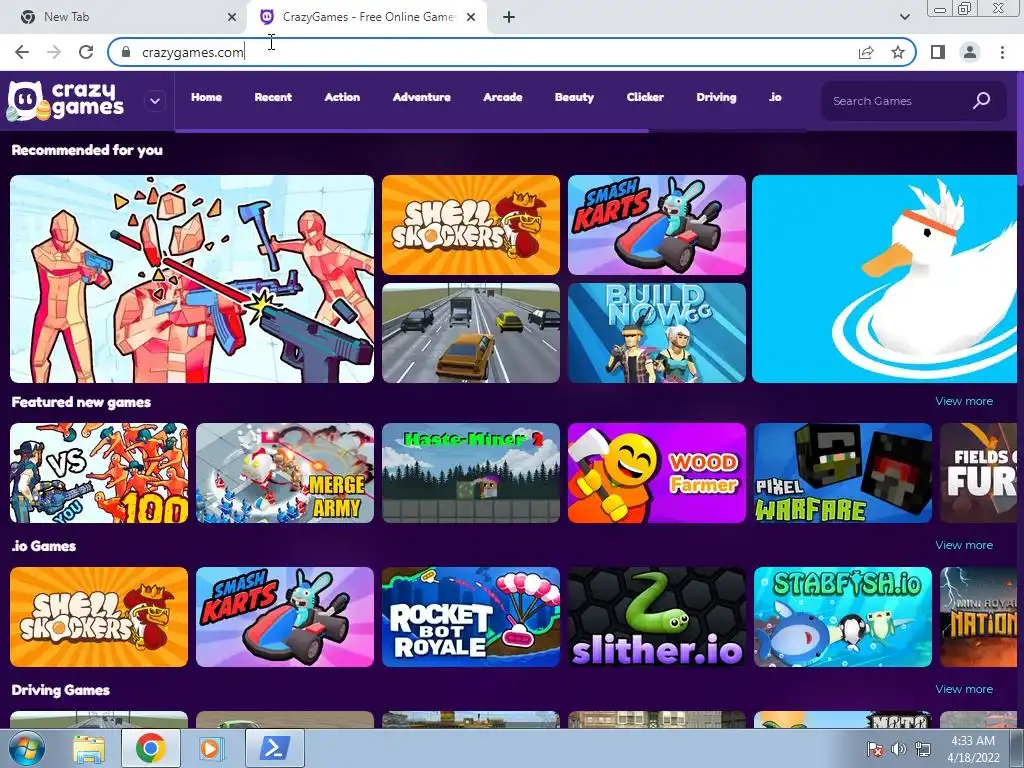Close the CrazyGames tab
The width and height of the screenshot is (1024, 768).
pyautogui.click(x=471, y=17)
